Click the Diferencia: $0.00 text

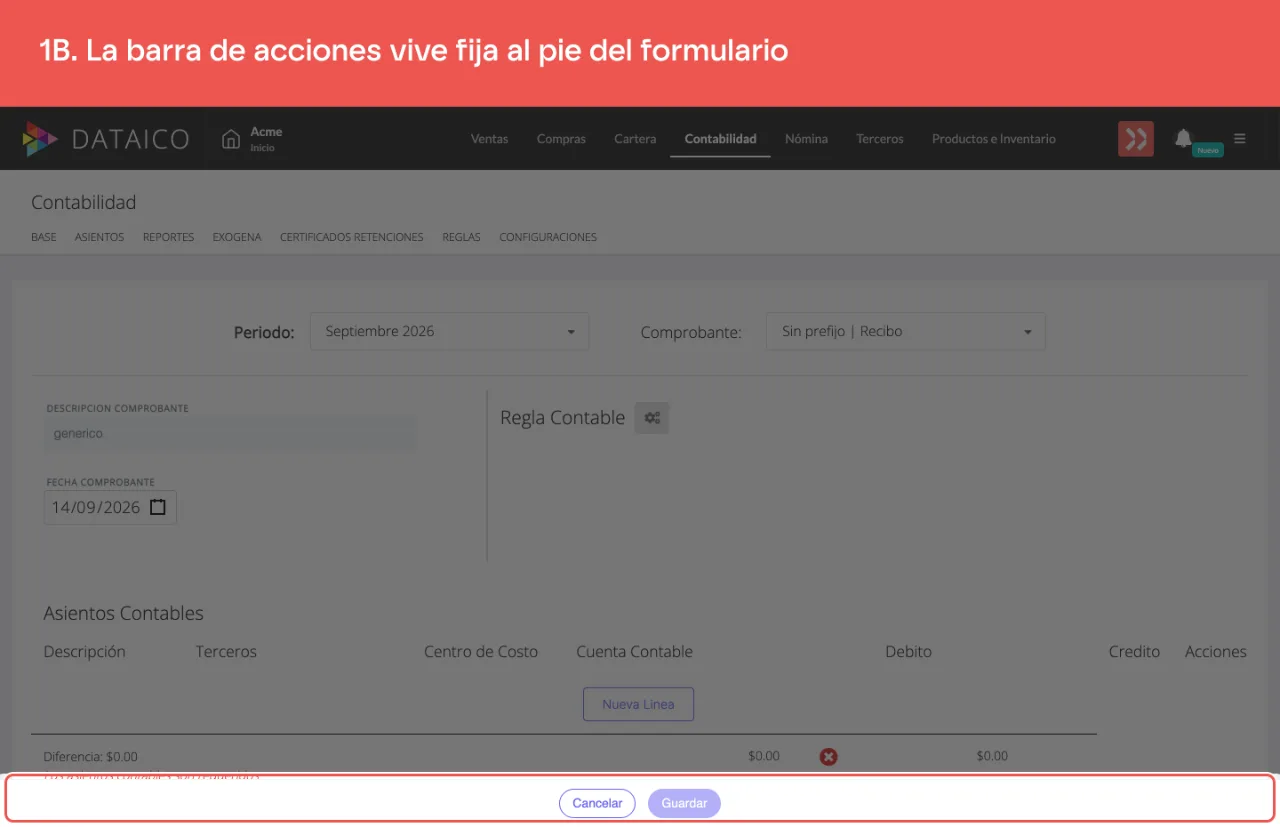[x=91, y=756]
